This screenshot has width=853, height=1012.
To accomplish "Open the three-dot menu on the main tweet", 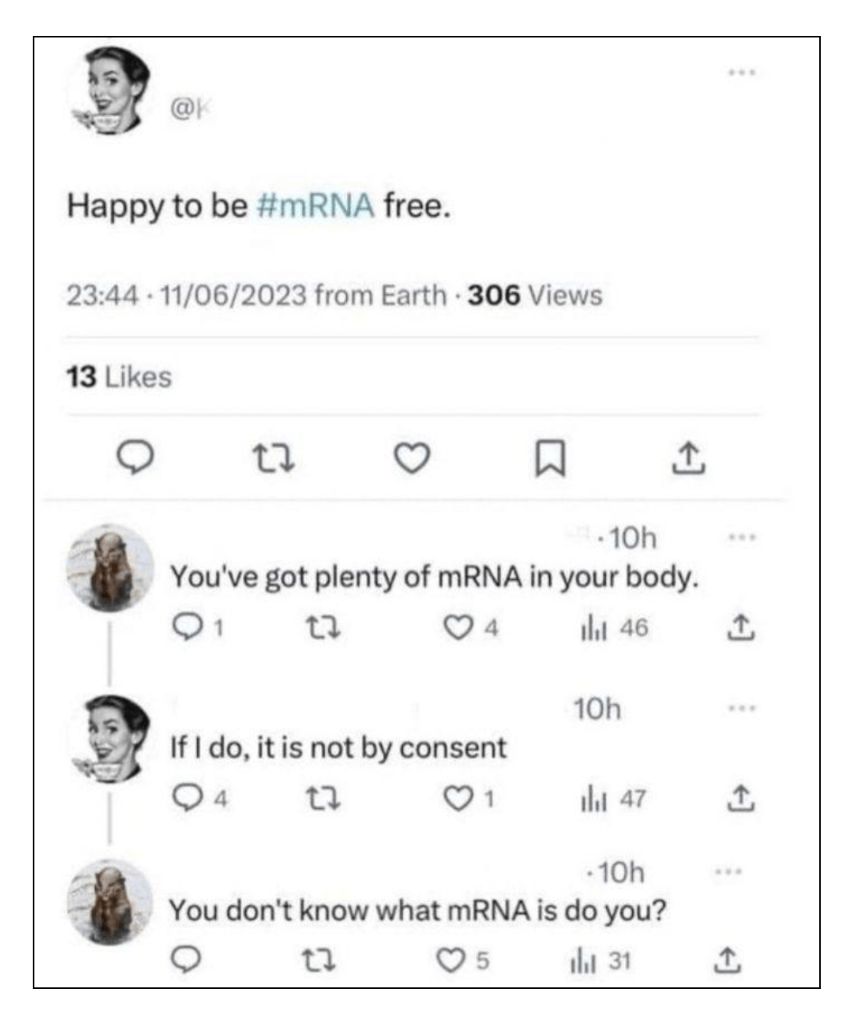I will [741, 74].
